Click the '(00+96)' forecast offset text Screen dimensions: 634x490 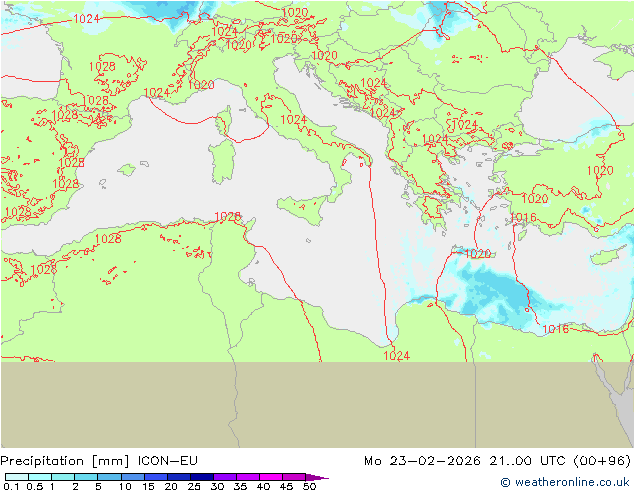pos(602,461)
